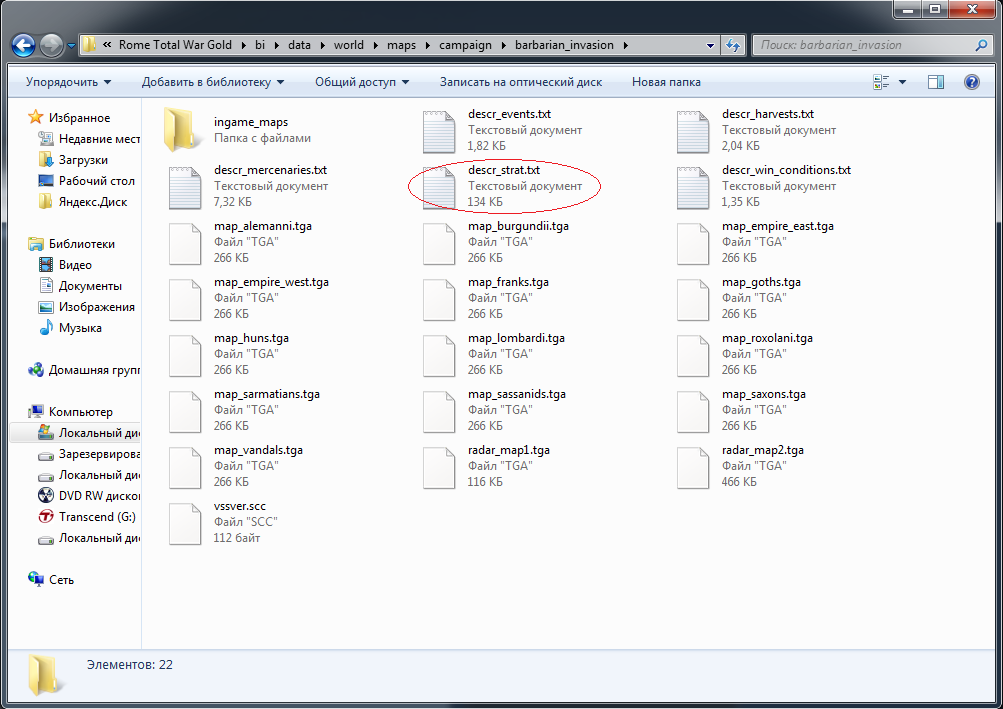The width and height of the screenshot is (1003, 709).
Task: Select the descr_strat.txt file icon
Action: coord(439,187)
